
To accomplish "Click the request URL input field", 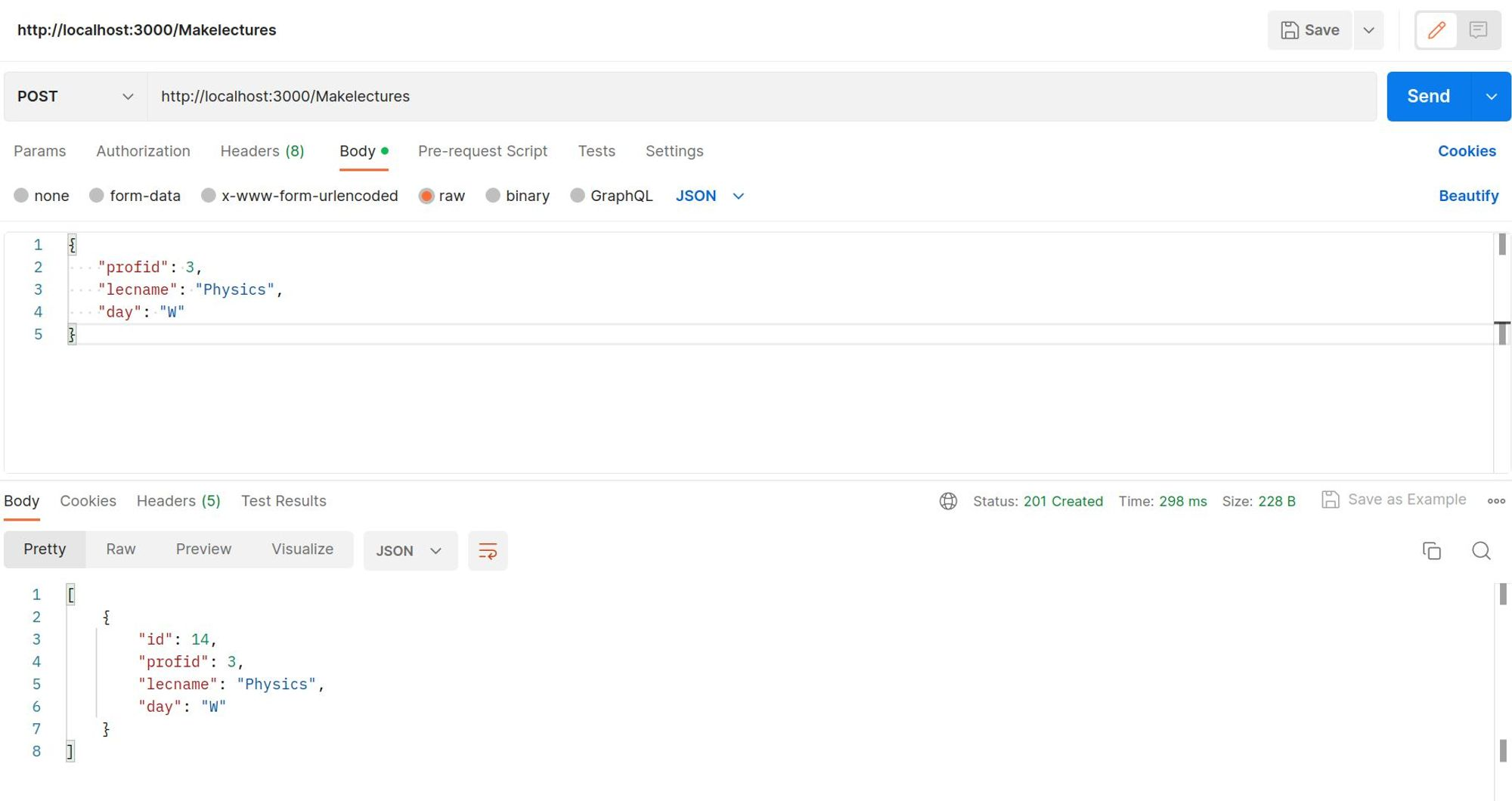I will click(x=762, y=97).
